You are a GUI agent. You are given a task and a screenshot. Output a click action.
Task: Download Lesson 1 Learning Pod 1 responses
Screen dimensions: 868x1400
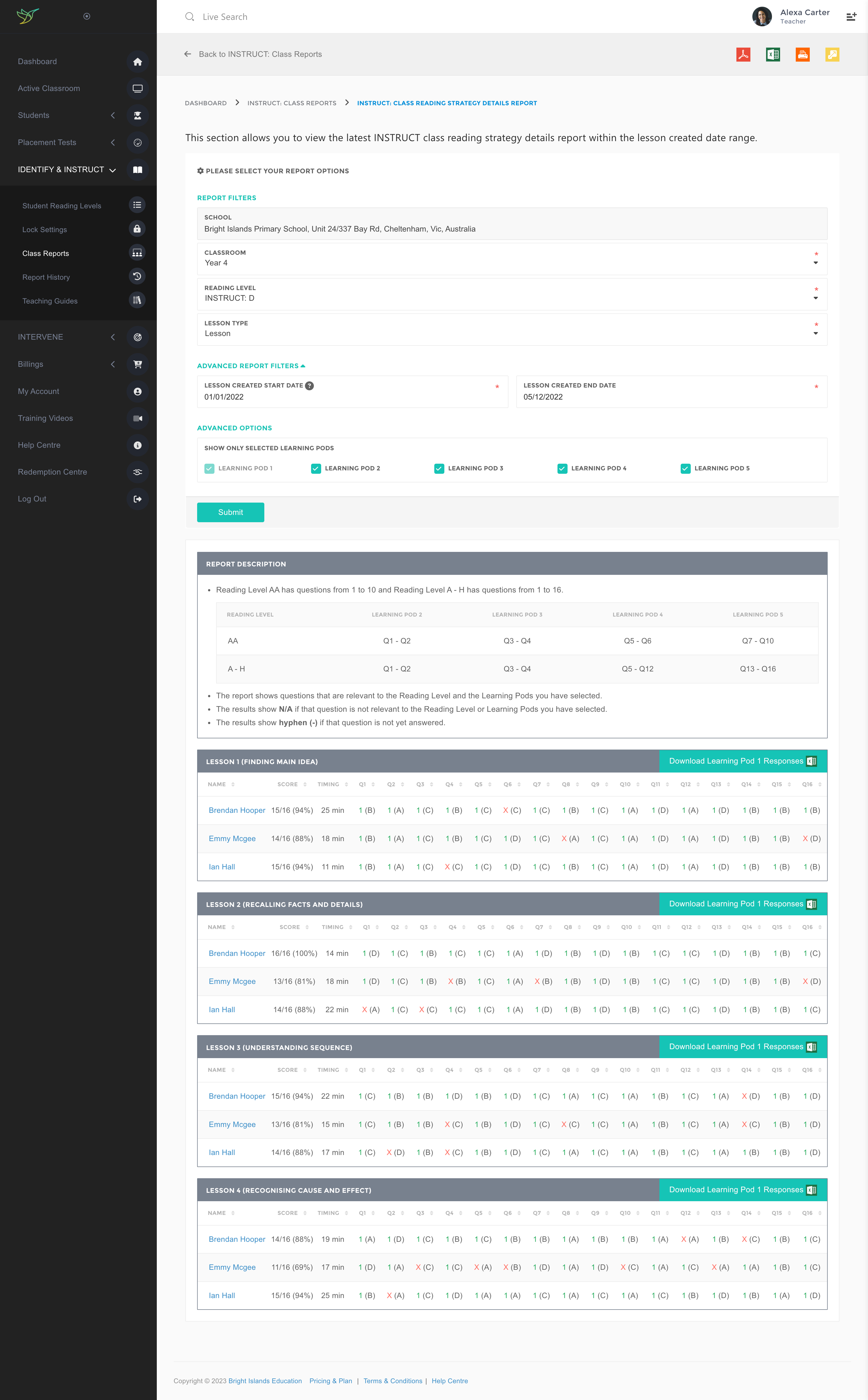pyautogui.click(x=742, y=761)
